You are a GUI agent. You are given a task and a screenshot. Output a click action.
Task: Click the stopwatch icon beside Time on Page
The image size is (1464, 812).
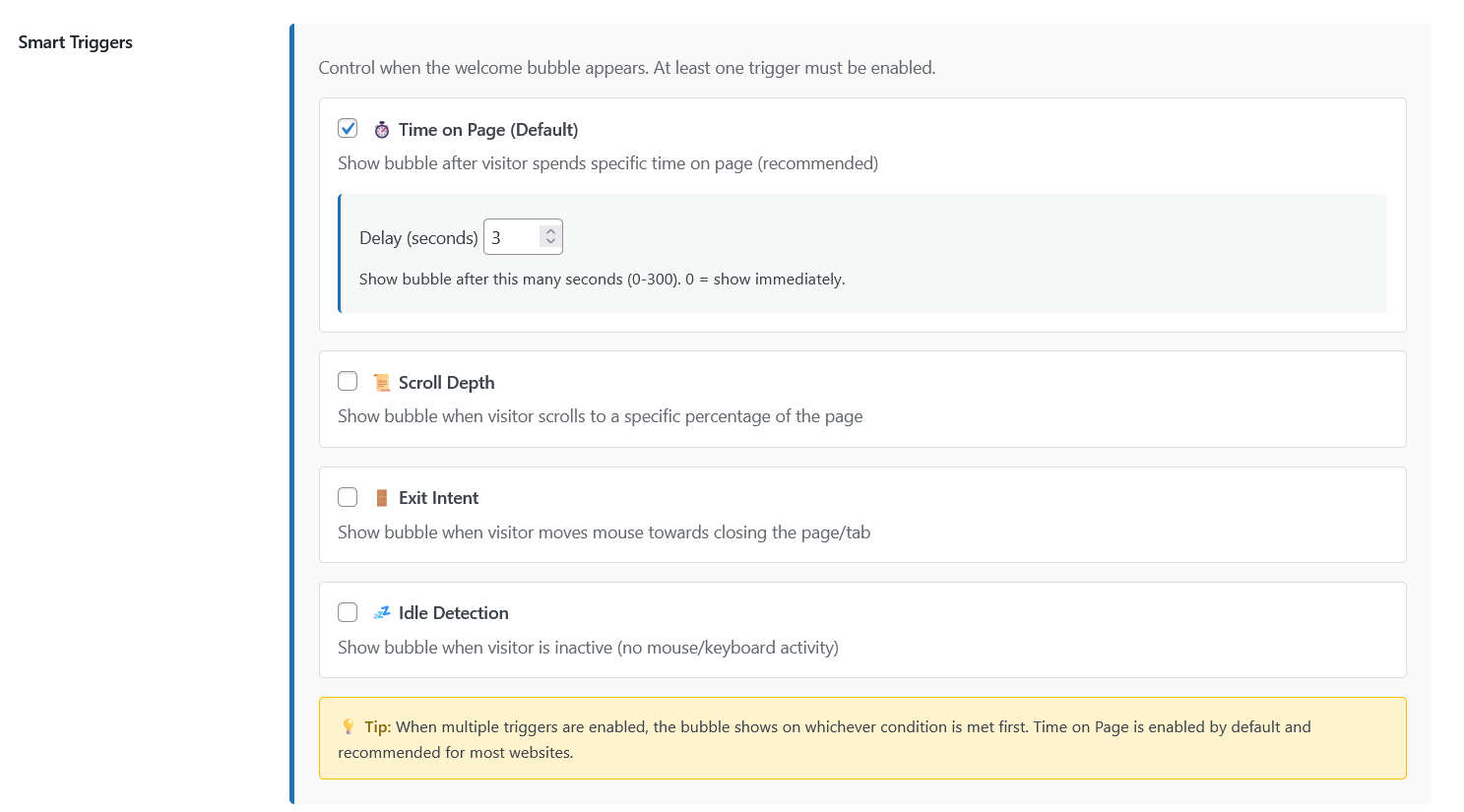pos(382,130)
